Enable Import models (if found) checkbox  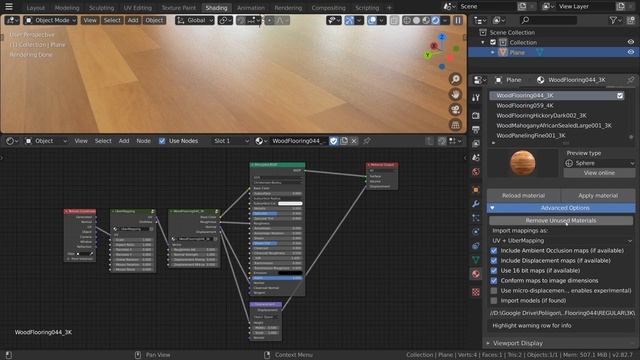(x=494, y=300)
